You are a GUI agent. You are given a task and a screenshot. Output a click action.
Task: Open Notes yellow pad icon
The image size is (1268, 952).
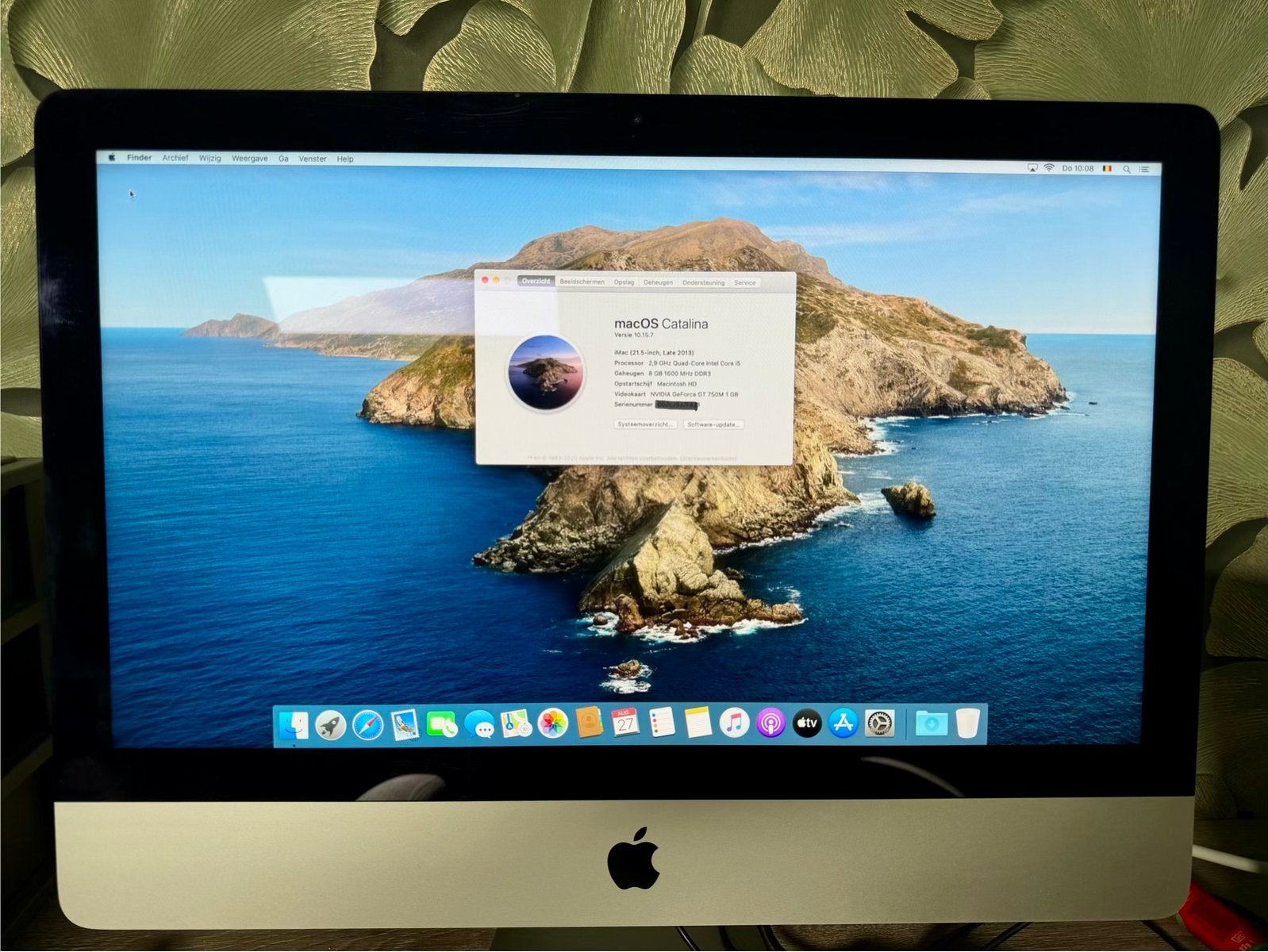coord(698,723)
